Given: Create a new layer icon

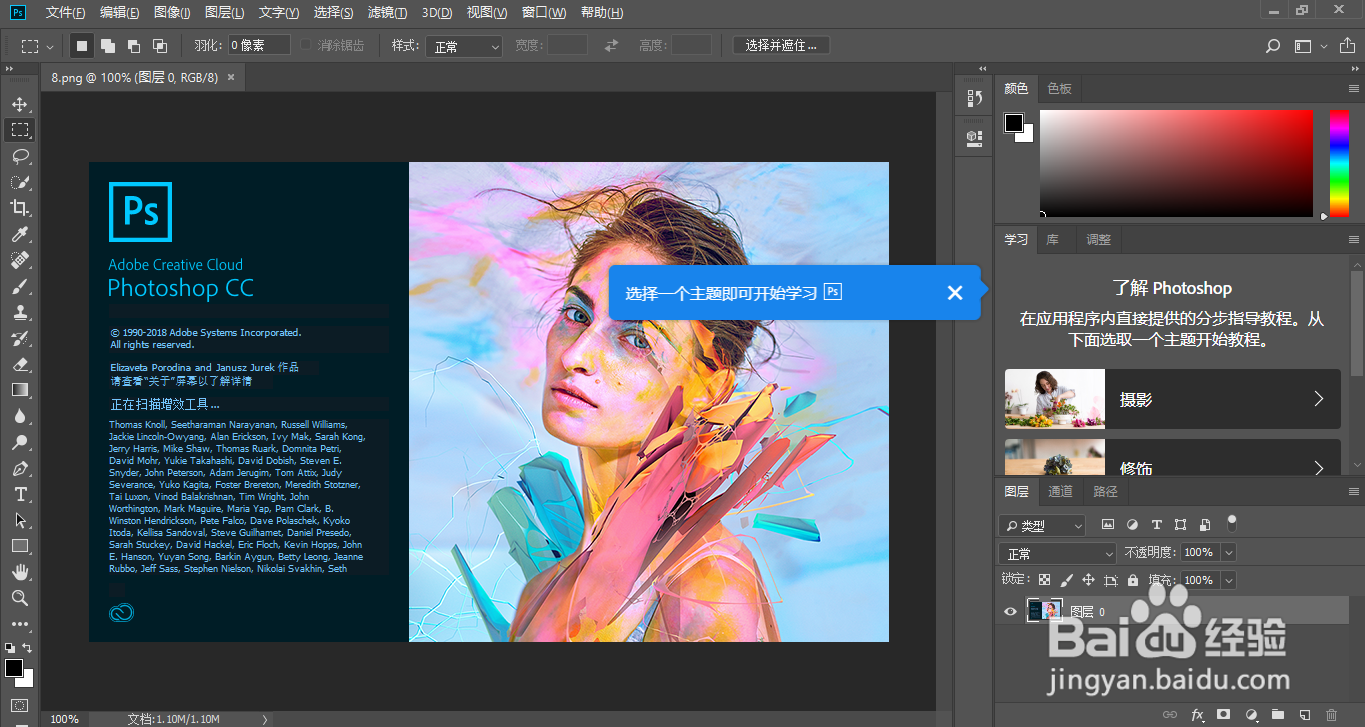Looking at the screenshot, I should click(x=1304, y=715).
